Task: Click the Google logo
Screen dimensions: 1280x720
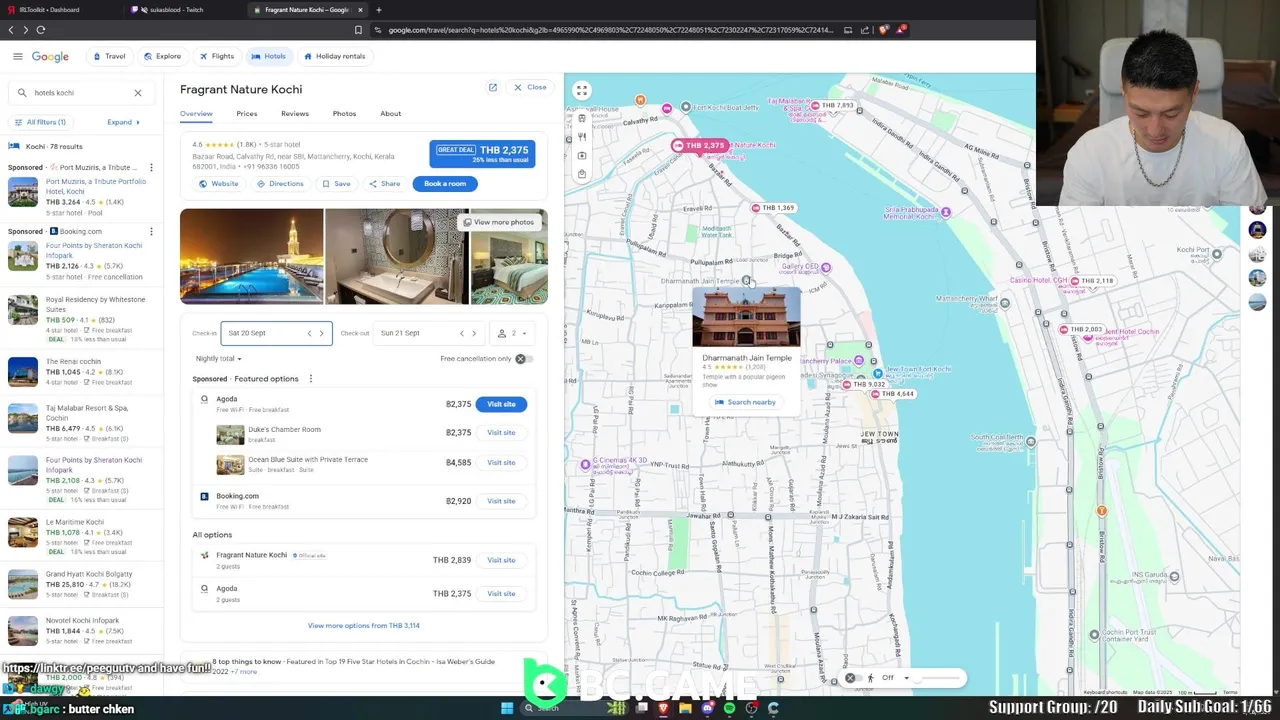Action: tap(50, 56)
